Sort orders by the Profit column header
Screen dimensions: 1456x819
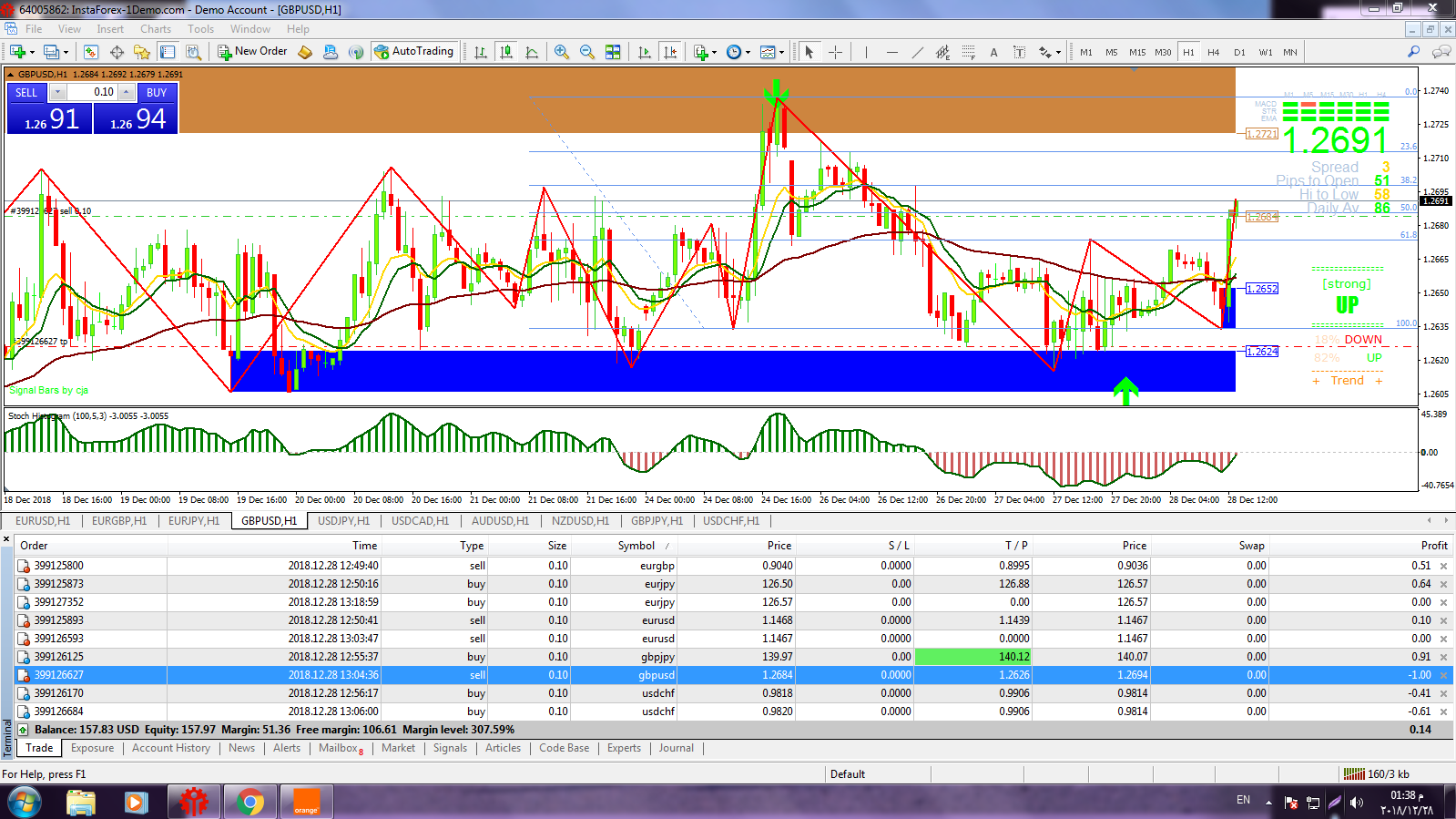click(1434, 546)
